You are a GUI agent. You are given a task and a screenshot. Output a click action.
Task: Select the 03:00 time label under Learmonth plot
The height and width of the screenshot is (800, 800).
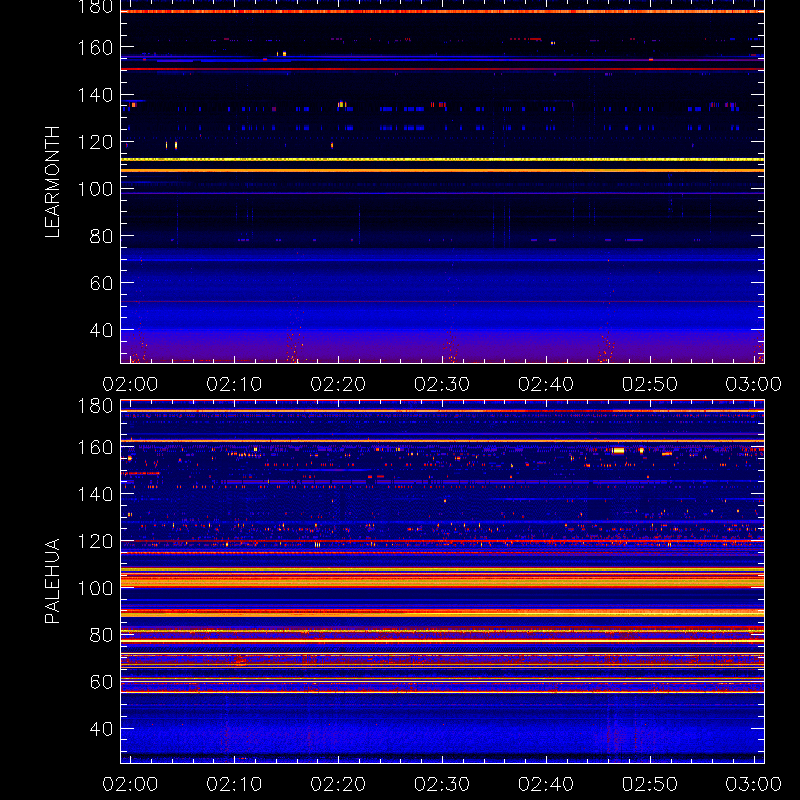click(x=754, y=384)
